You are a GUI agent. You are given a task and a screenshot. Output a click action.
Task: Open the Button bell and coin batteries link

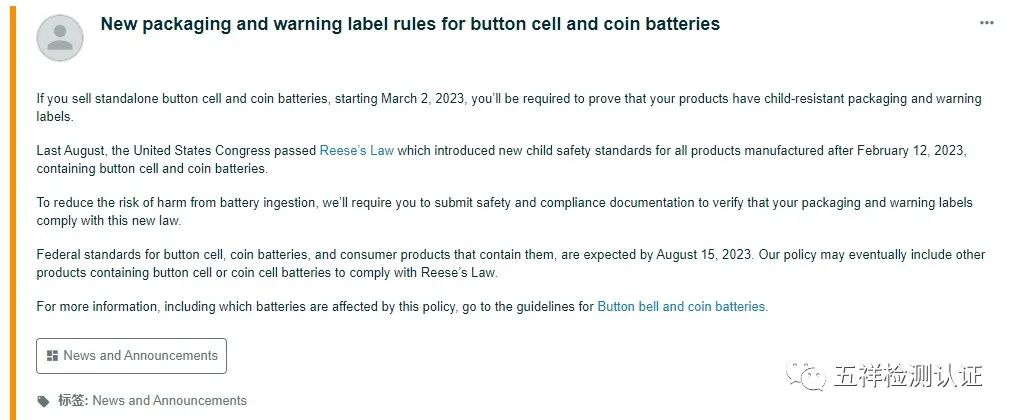click(x=682, y=307)
